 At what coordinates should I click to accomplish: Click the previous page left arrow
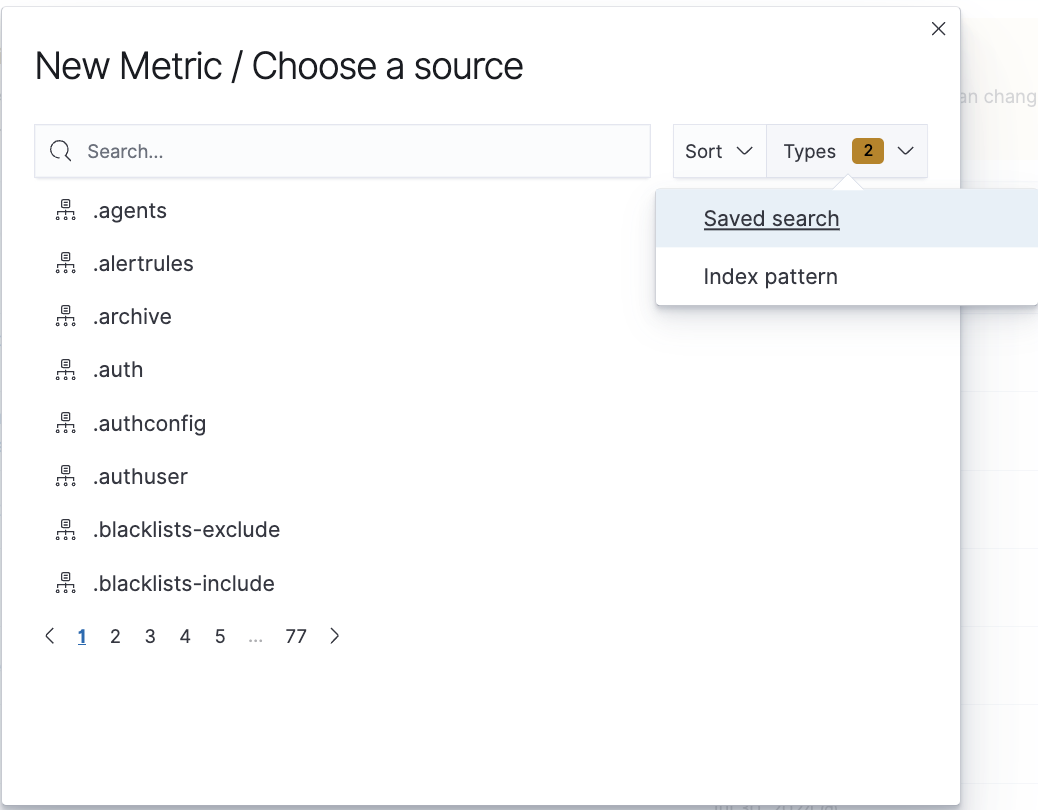(50, 636)
